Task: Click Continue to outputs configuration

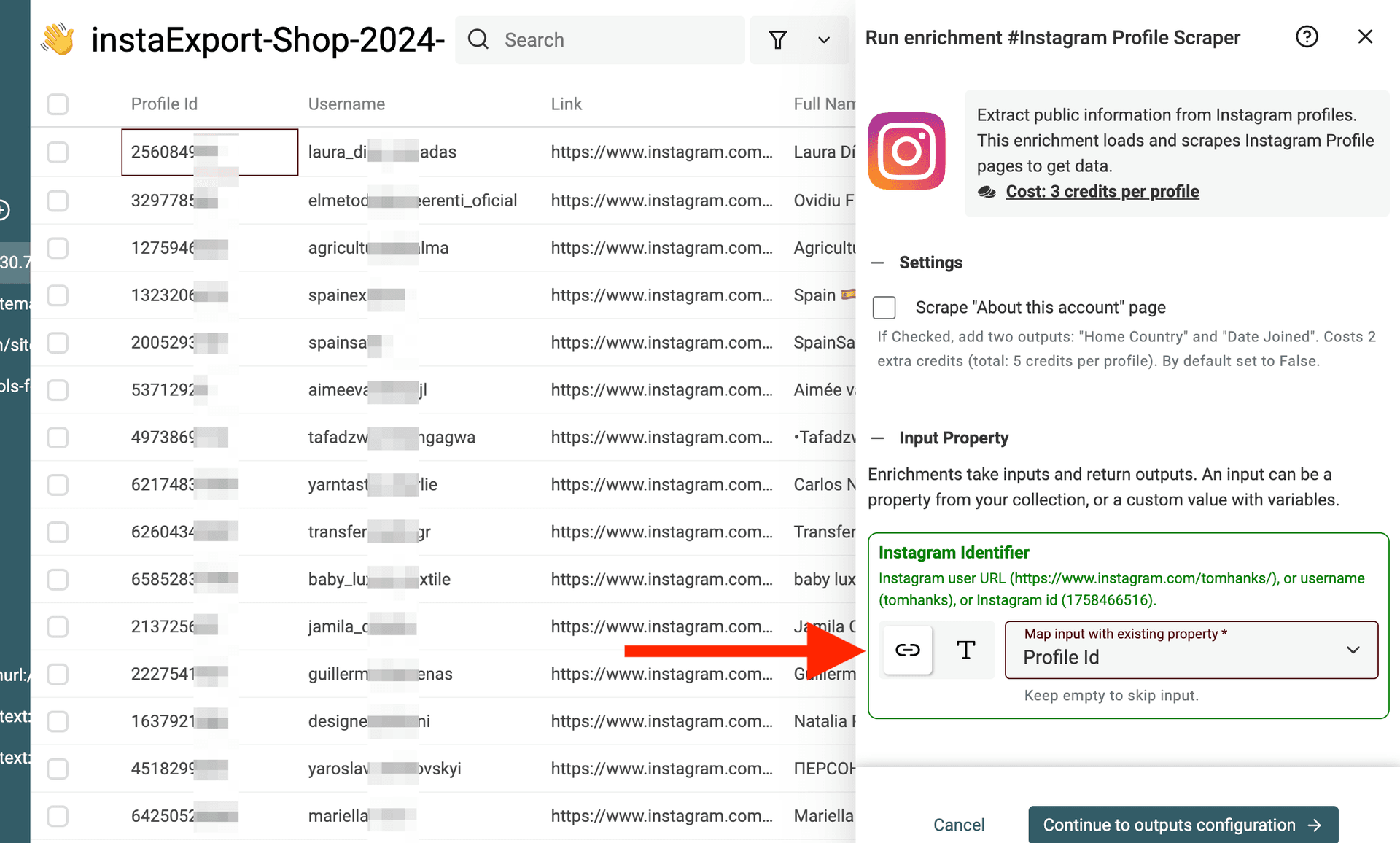Action: [x=1182, y=825]
